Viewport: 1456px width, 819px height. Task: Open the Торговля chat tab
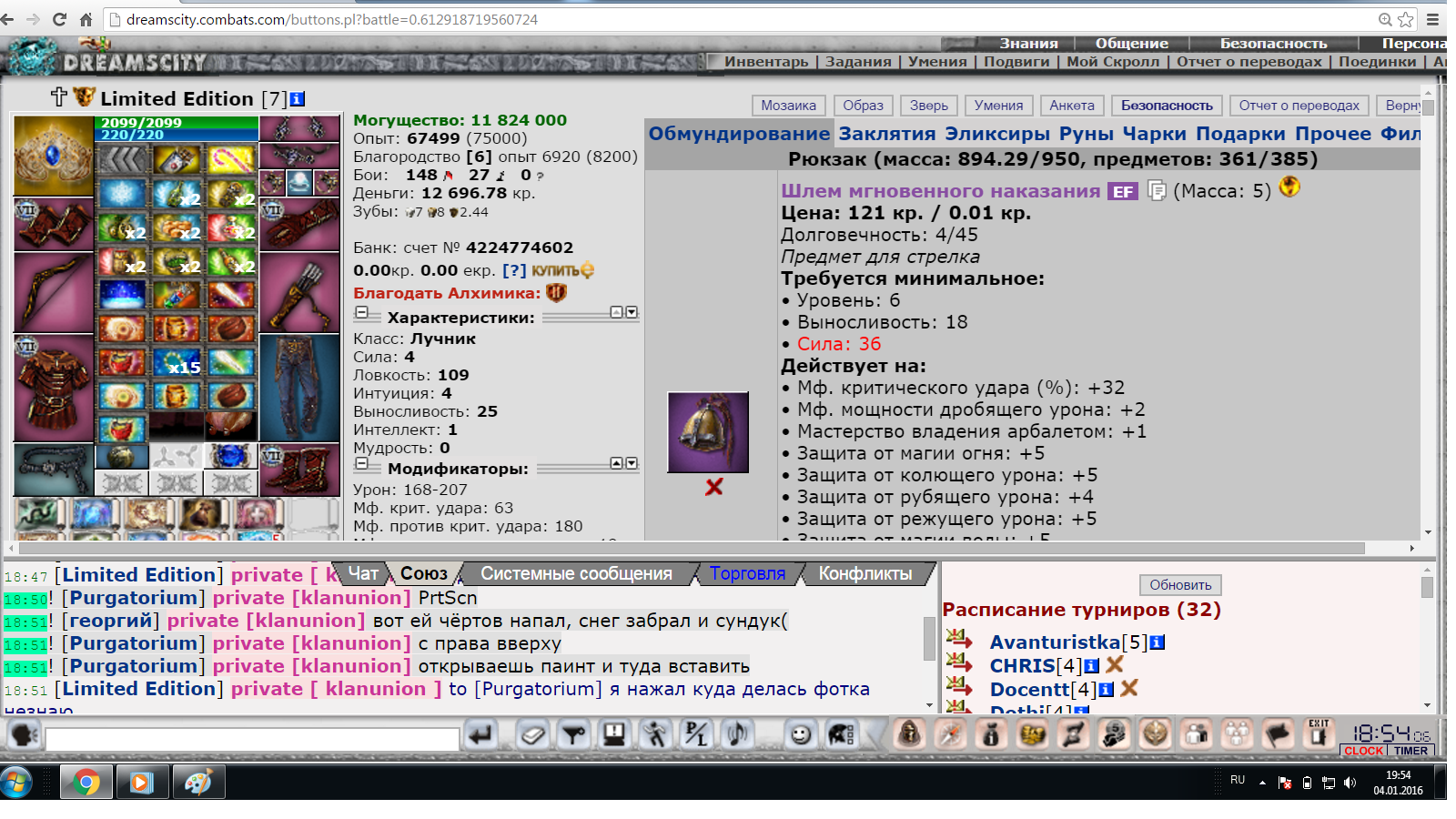747,573
